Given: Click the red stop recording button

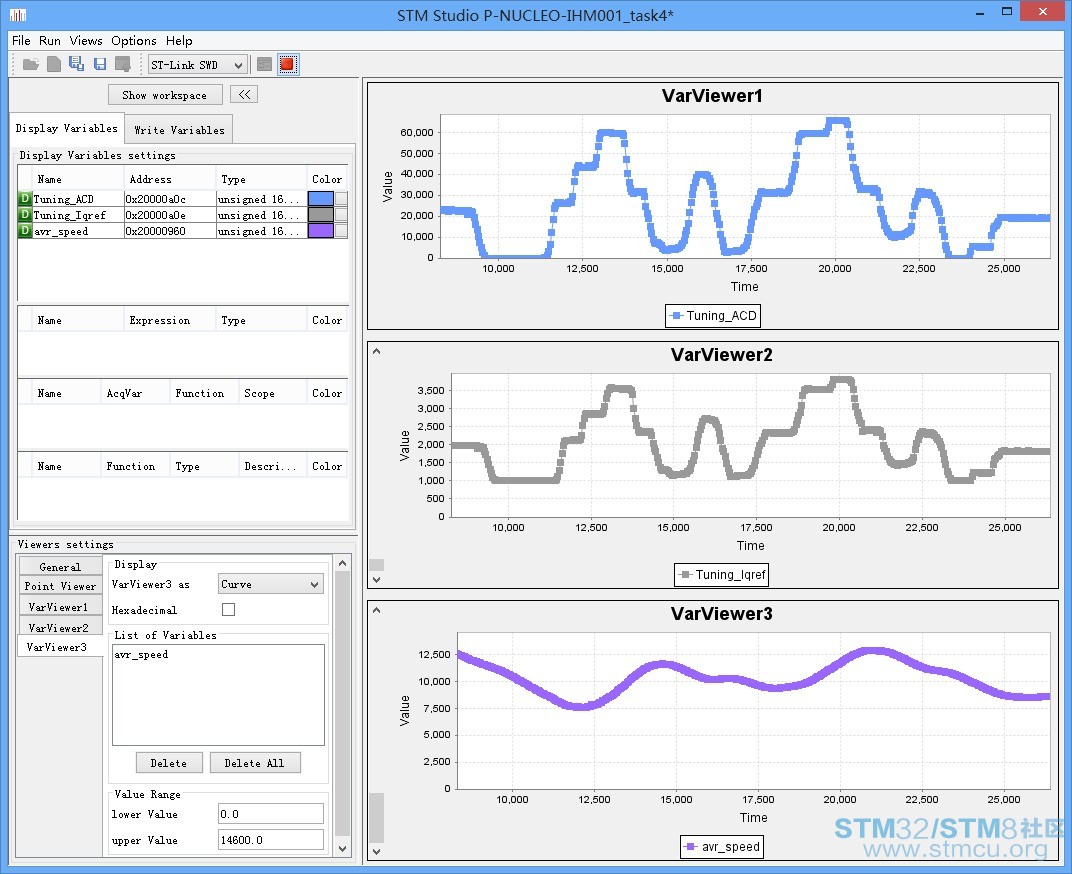Looking at the screenshot, I should click(x=288, y=65).
